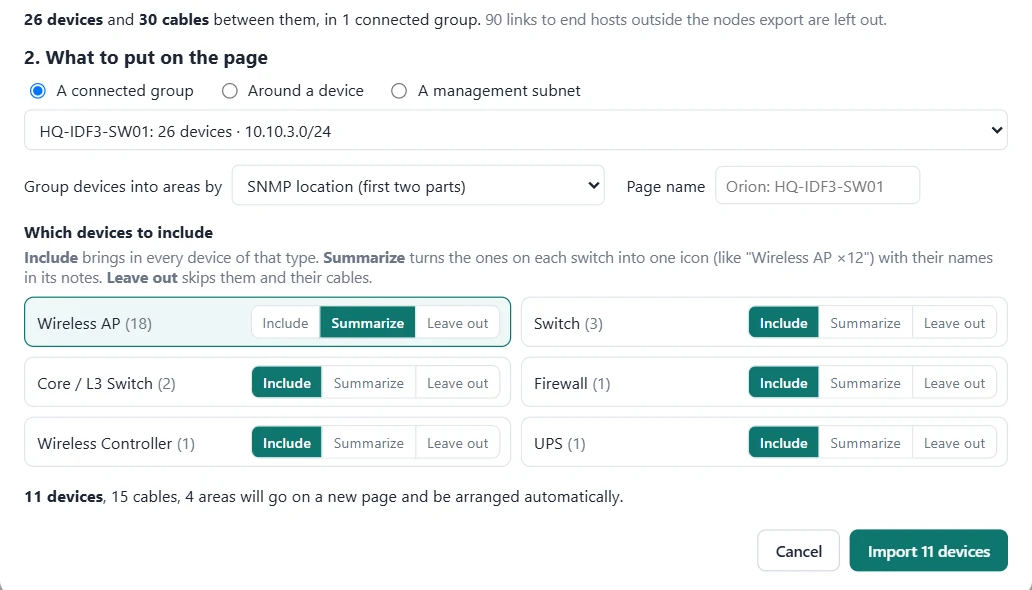
Task: Set Wireless AP to Summarize
Action: [367, 323]
